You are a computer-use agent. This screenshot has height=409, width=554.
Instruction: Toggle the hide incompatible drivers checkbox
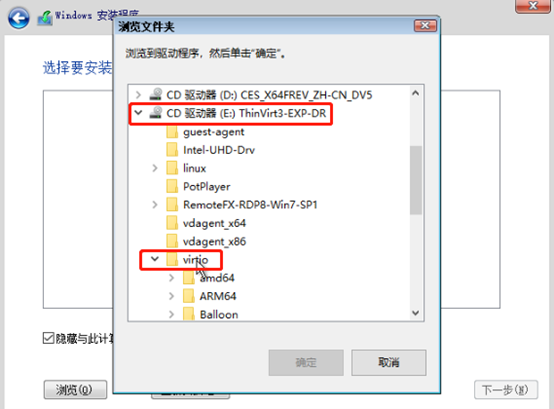(x=48, y=338)
